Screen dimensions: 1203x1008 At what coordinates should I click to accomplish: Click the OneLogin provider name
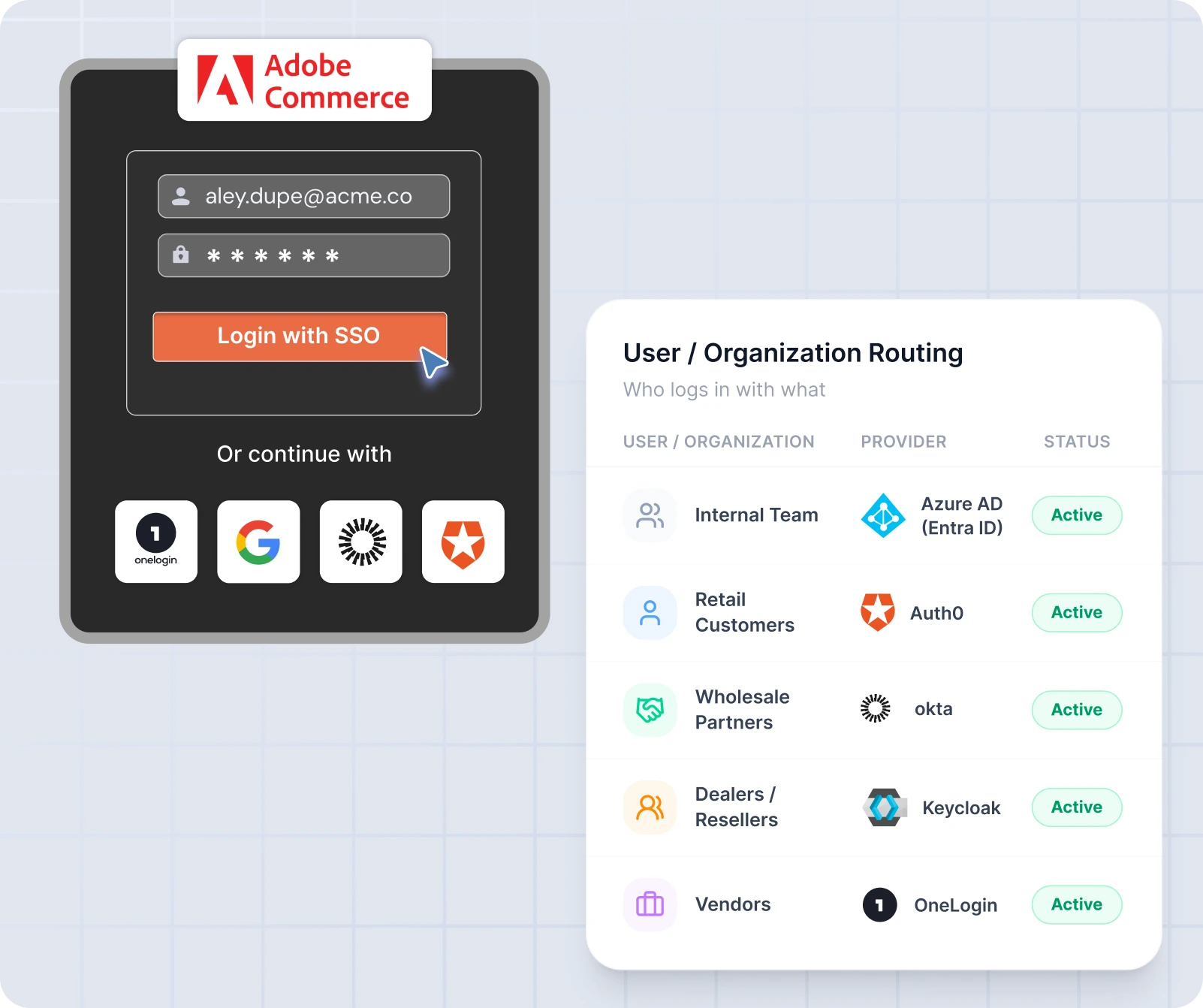click(955, 906)
